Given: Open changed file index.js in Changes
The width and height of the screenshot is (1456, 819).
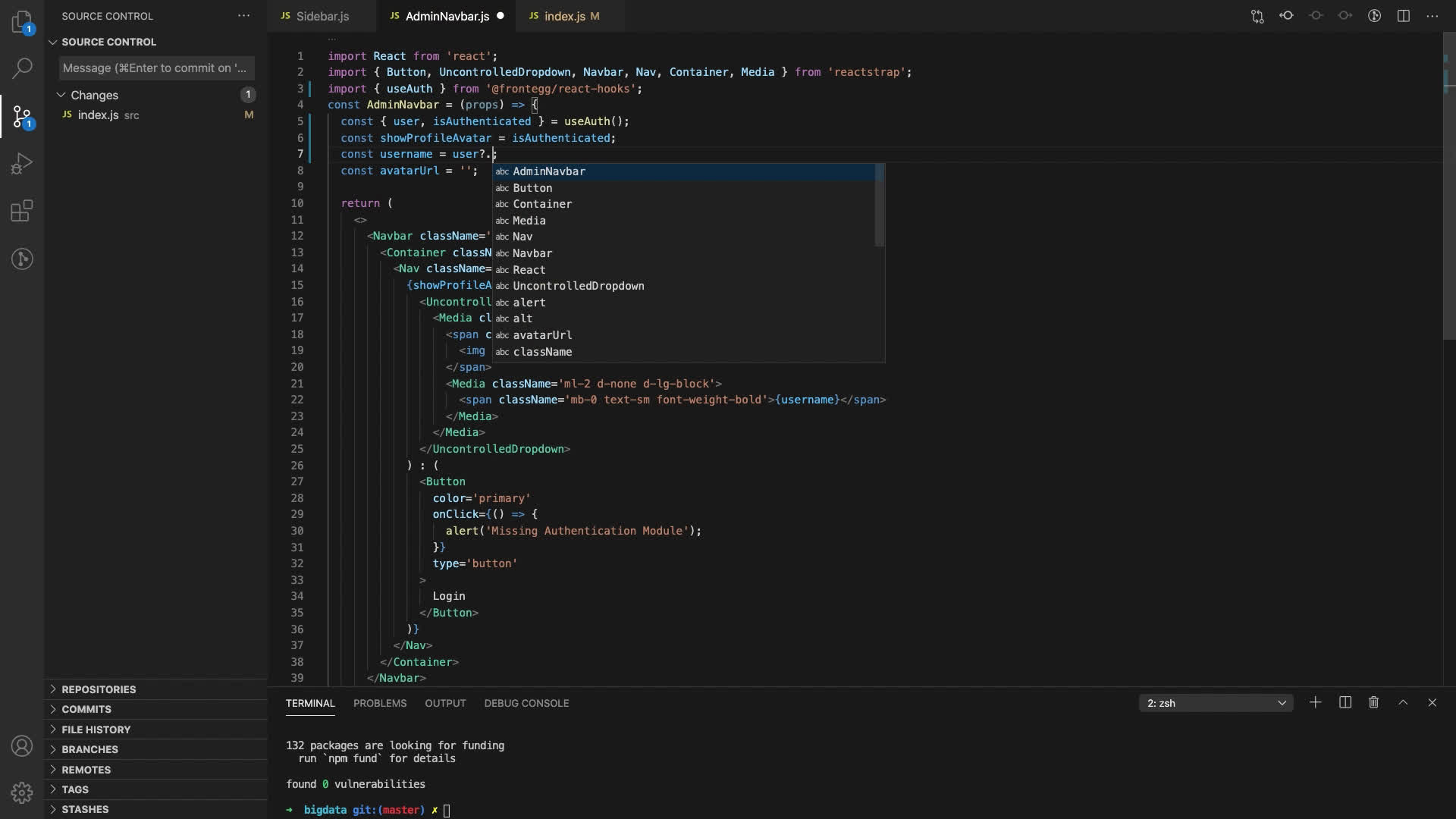Looking at the screenshot, I should tap(155, 115).
